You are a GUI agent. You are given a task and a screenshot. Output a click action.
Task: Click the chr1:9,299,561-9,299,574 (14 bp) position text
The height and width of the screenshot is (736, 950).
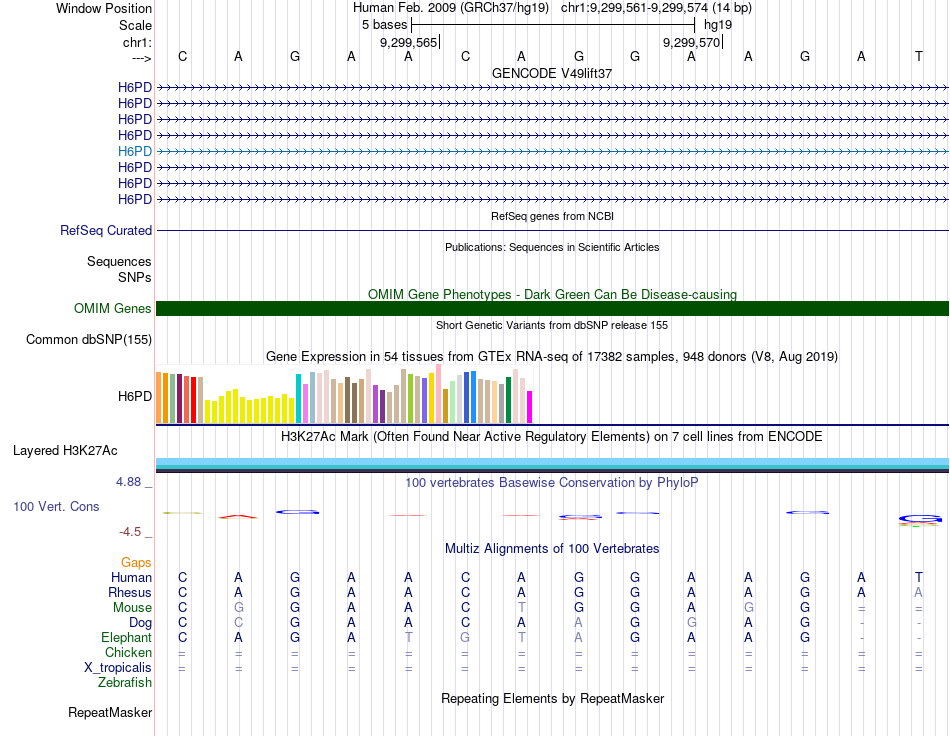tap(656, 8)
